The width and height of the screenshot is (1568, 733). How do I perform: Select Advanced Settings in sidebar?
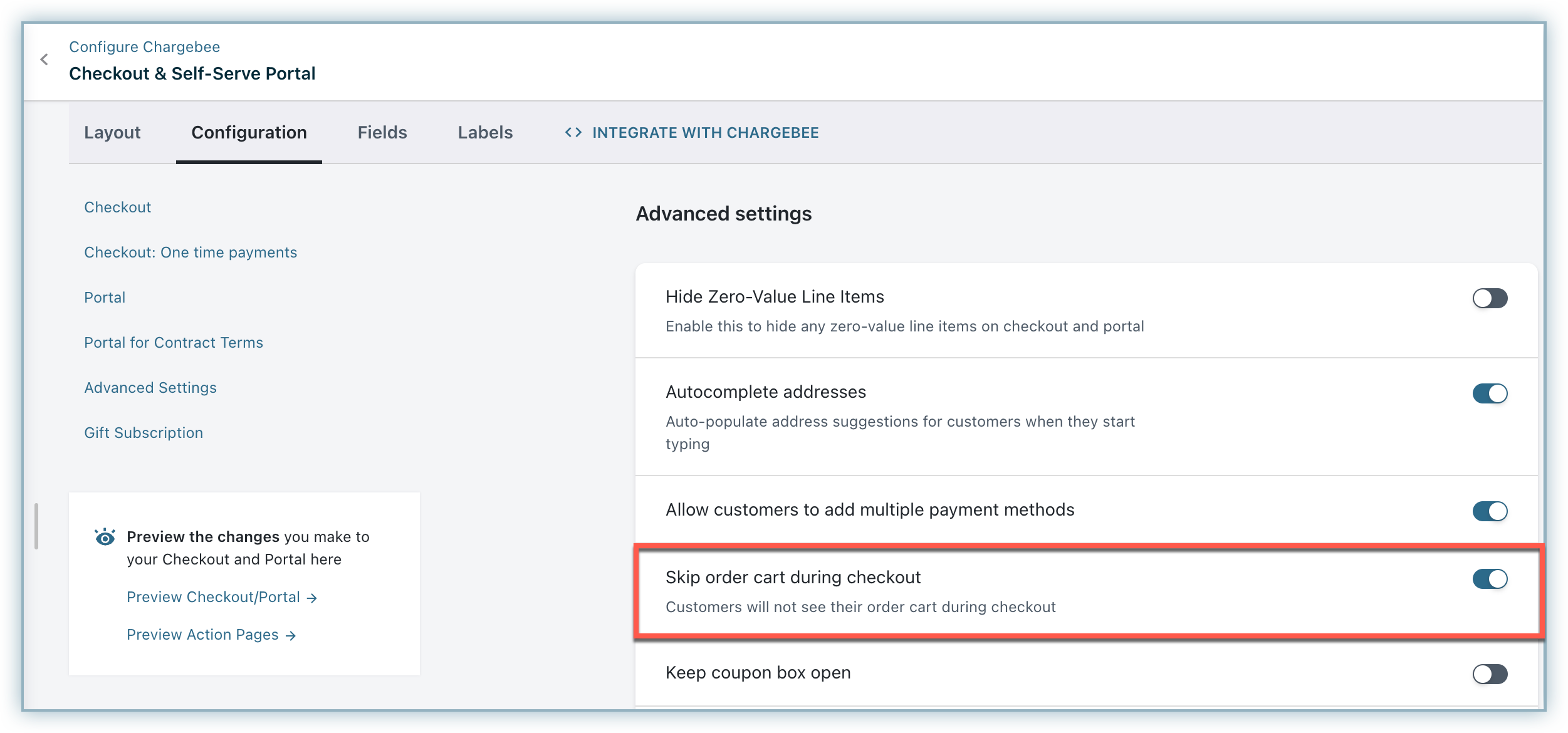(x=150, y=388)
